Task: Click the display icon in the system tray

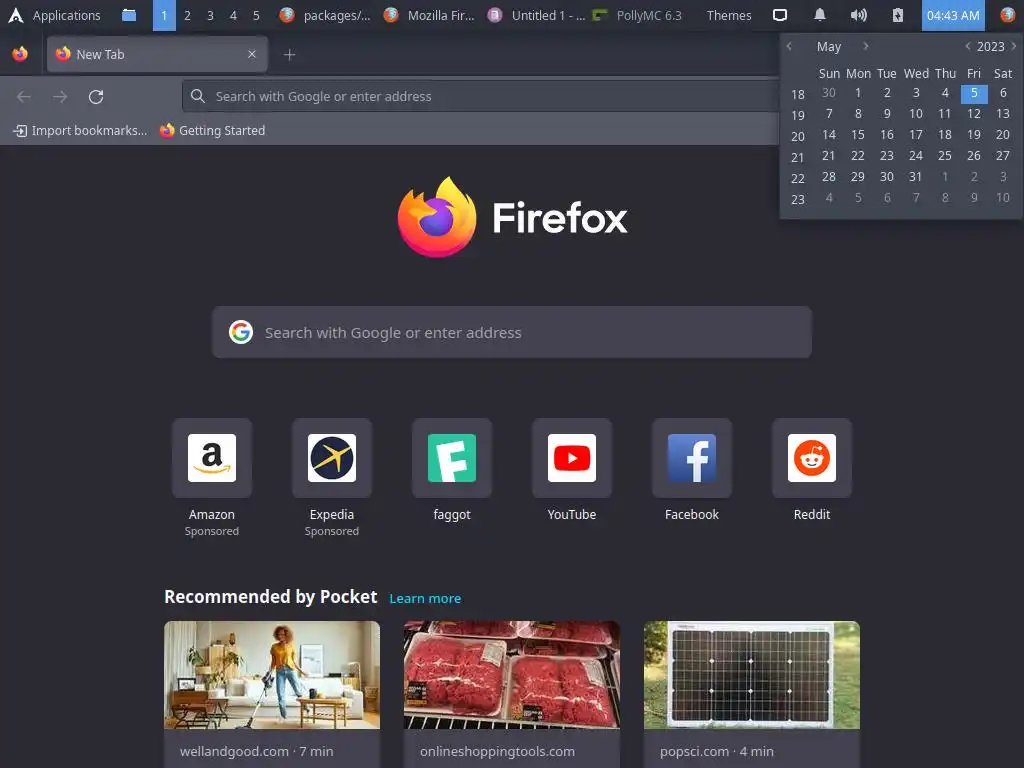Action: click(780, 15)
